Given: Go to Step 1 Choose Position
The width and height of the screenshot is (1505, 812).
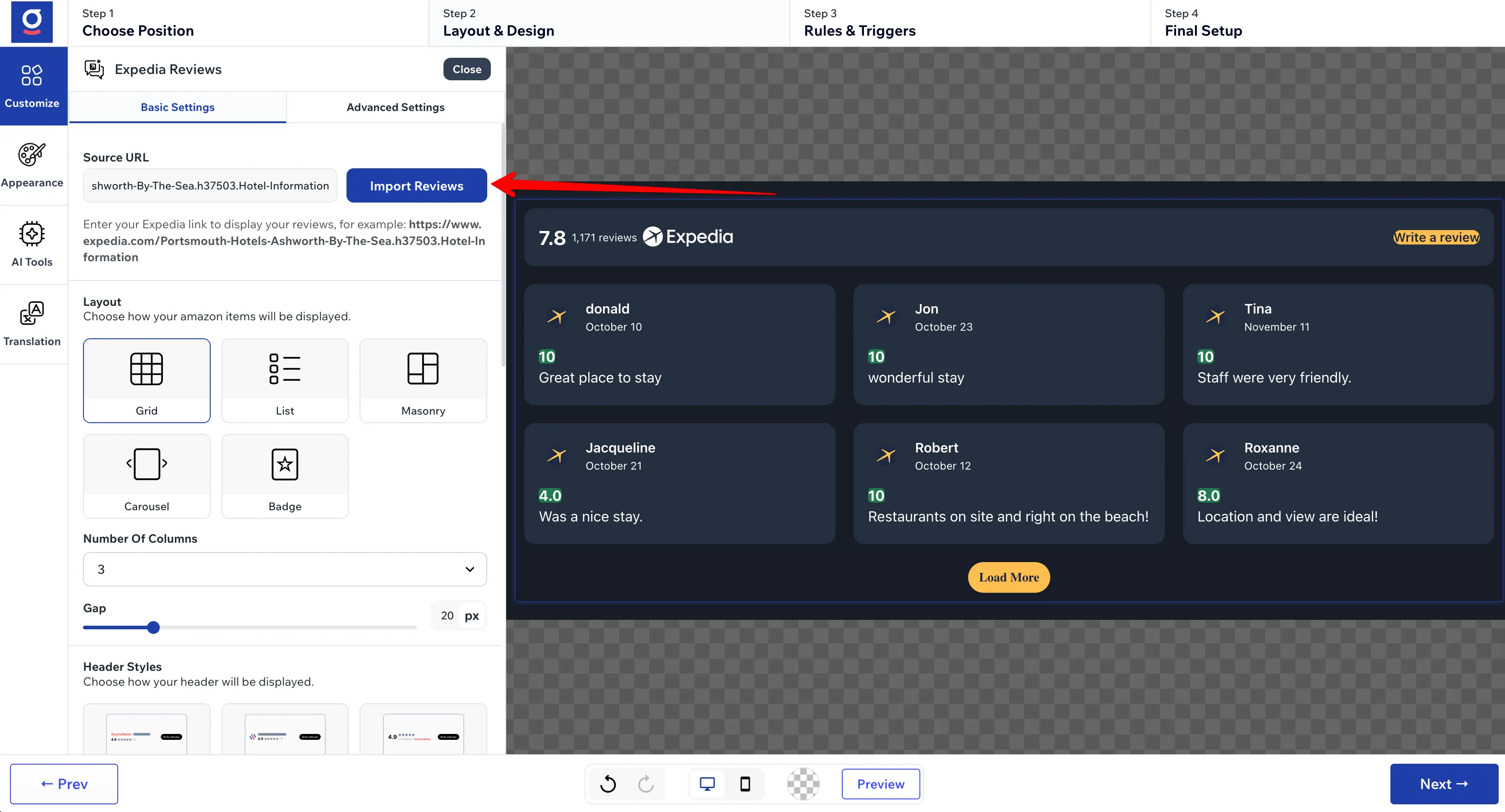Looking at the screenshot, I should coord(248,23).
